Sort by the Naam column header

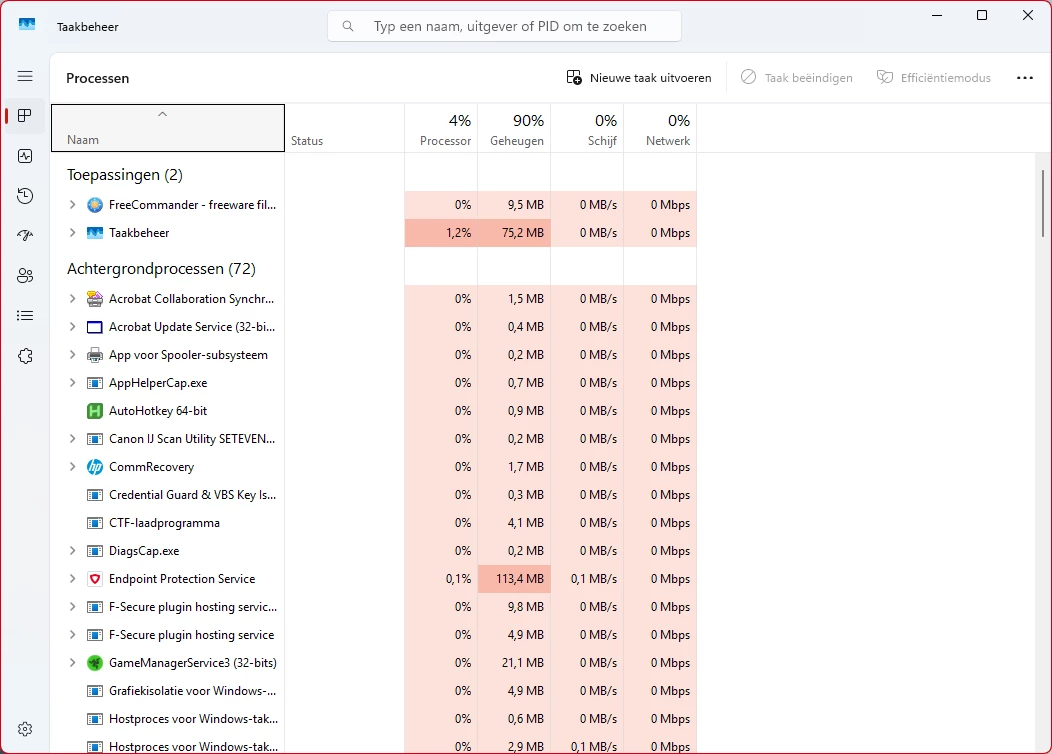168,127
